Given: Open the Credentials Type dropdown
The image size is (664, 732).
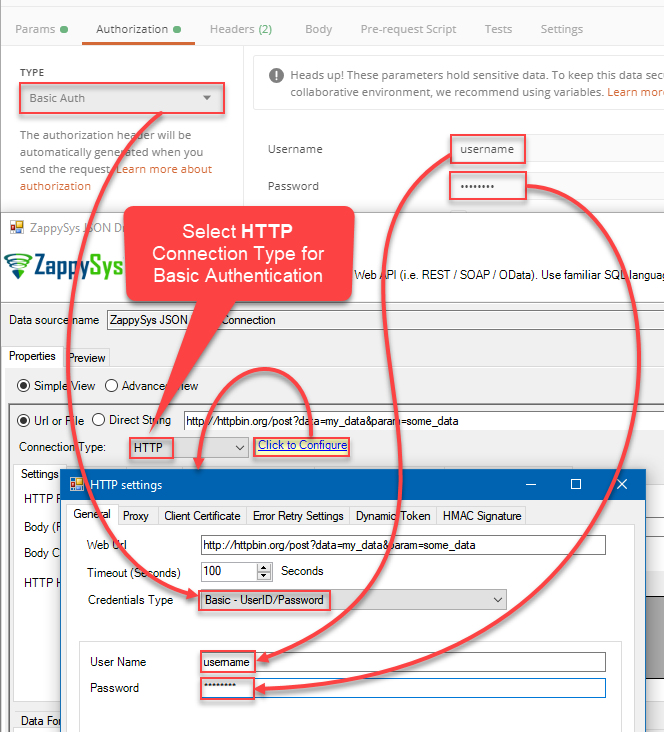Looking at the screenshot, I should 498,600.
